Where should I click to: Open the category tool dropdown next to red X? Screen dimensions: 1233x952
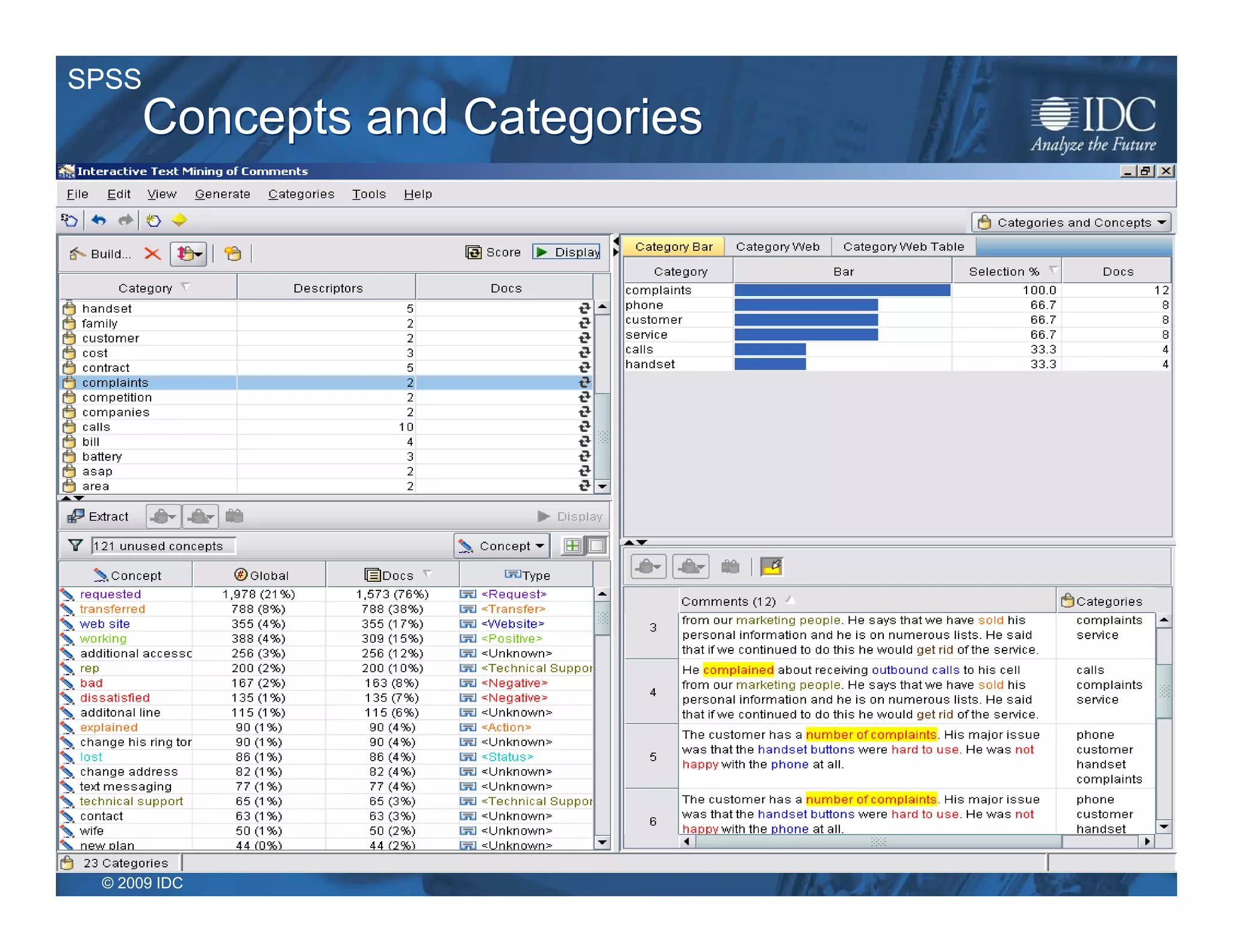tap(188, 254)
